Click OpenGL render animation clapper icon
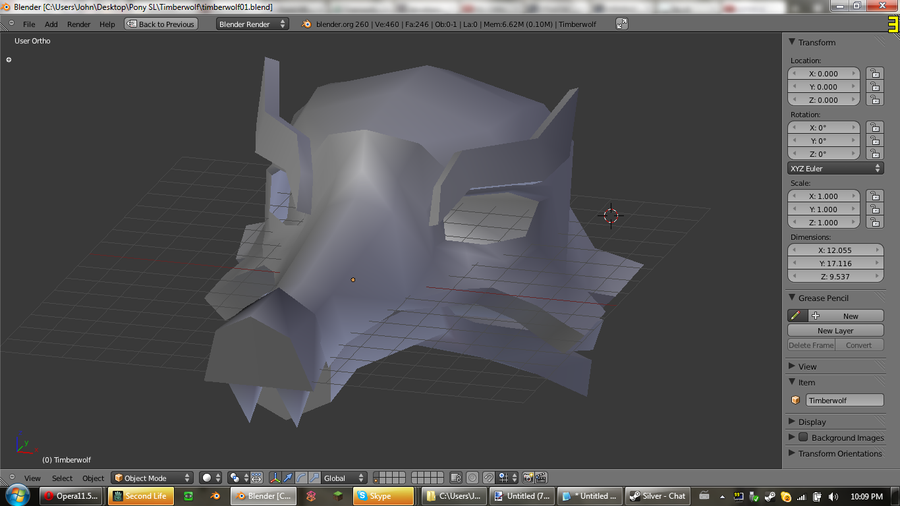The width and height of the screenshot is (900, 506). (541, 478)
